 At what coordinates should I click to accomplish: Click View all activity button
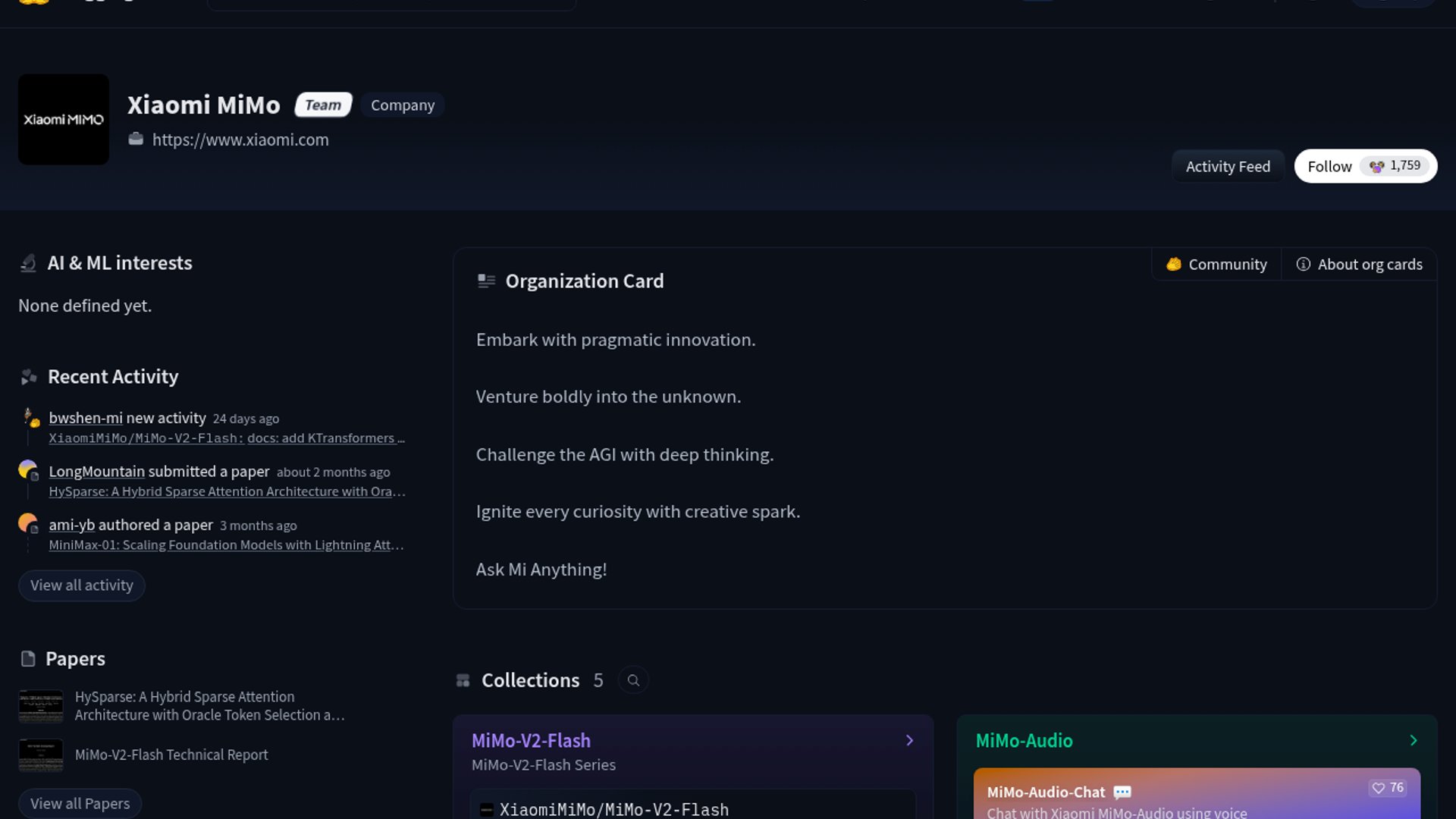(x=82, y=585)
